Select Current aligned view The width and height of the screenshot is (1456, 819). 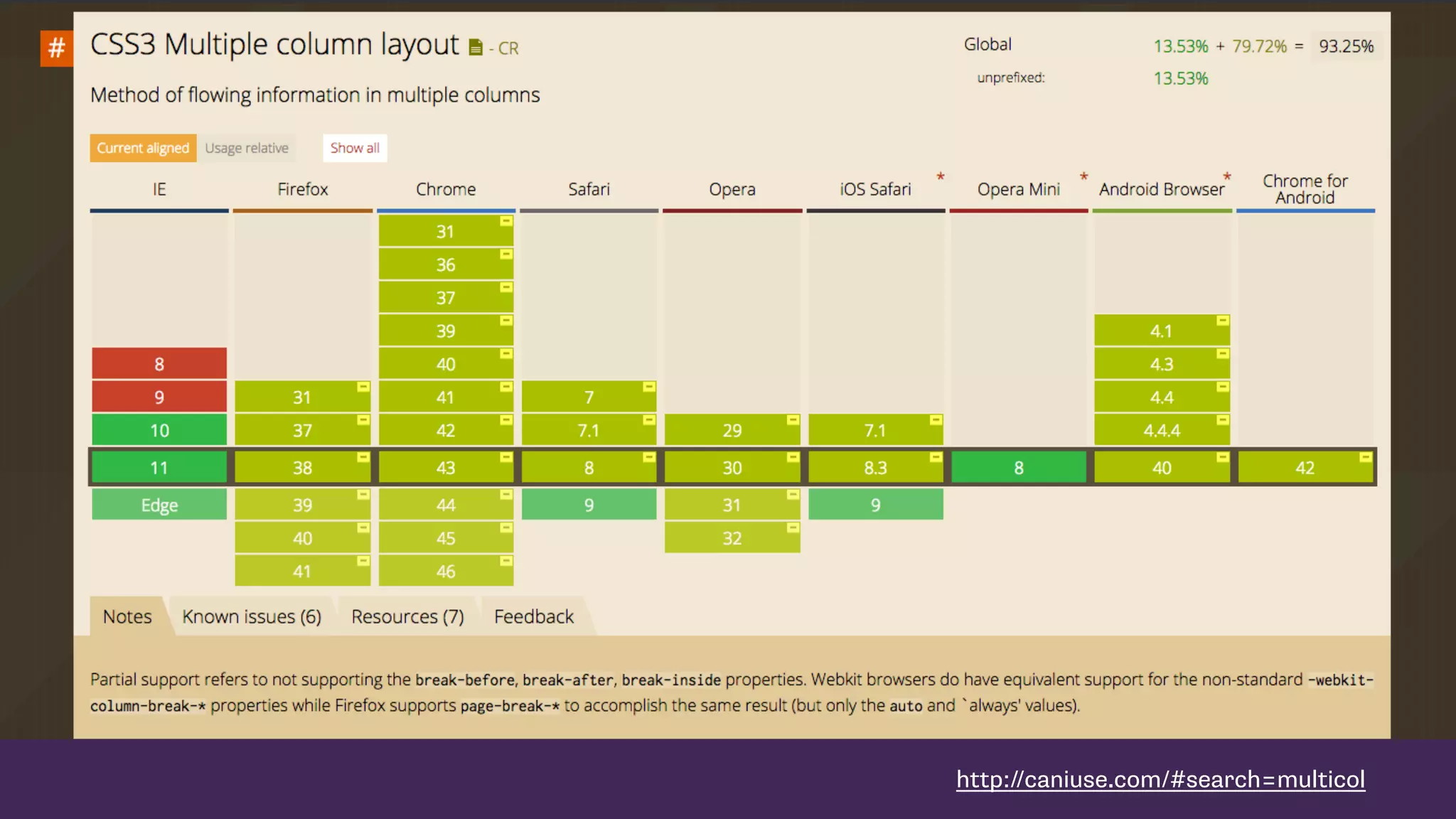(x=143, y=148)
